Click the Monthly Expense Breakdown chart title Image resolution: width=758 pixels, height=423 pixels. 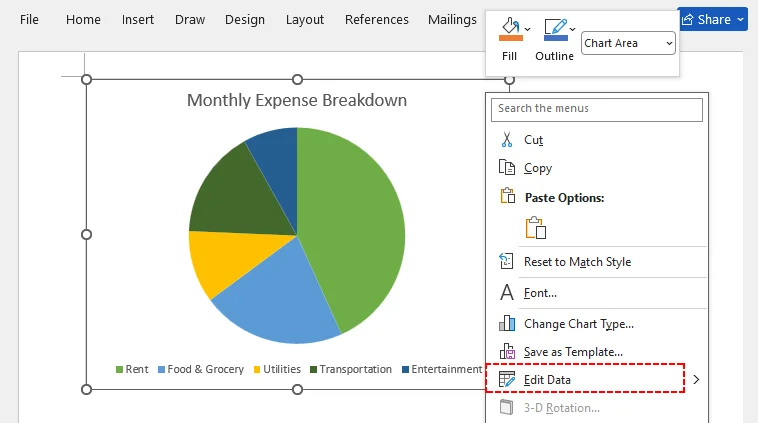pyautogui.click(x=297, y=100)
